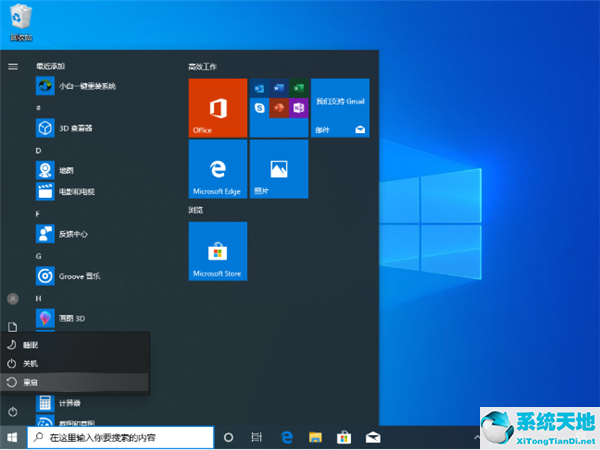Open Task View on the taskbar

point(256,437)
